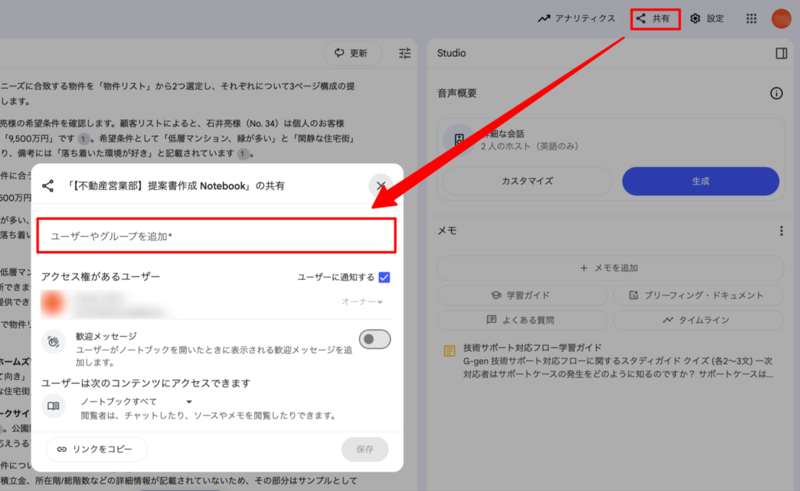
Task: Open chat configuration sliders icon
Action: (x=405, y=53)
